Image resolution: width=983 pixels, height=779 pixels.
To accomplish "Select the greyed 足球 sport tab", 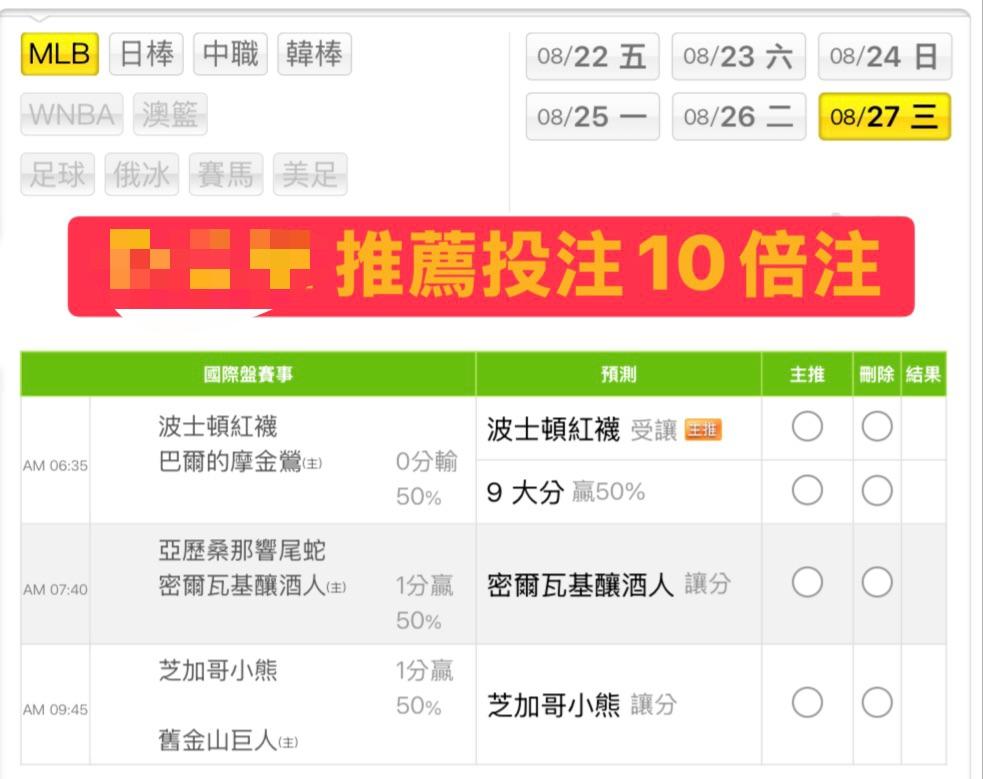I will coord(58,174).
